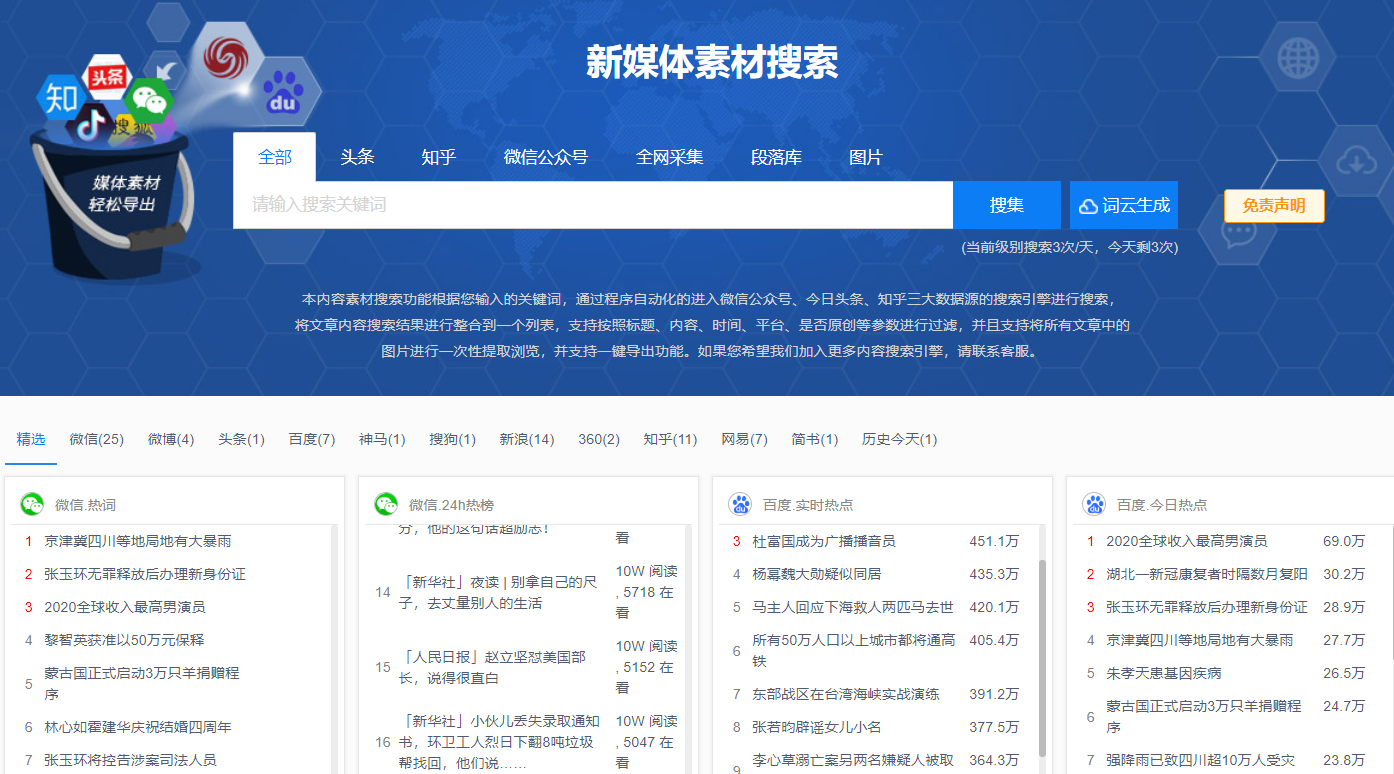Click the 百度.实时热点 list scrollbar
The image size is (1394, 774).
tap(1042, 657)
